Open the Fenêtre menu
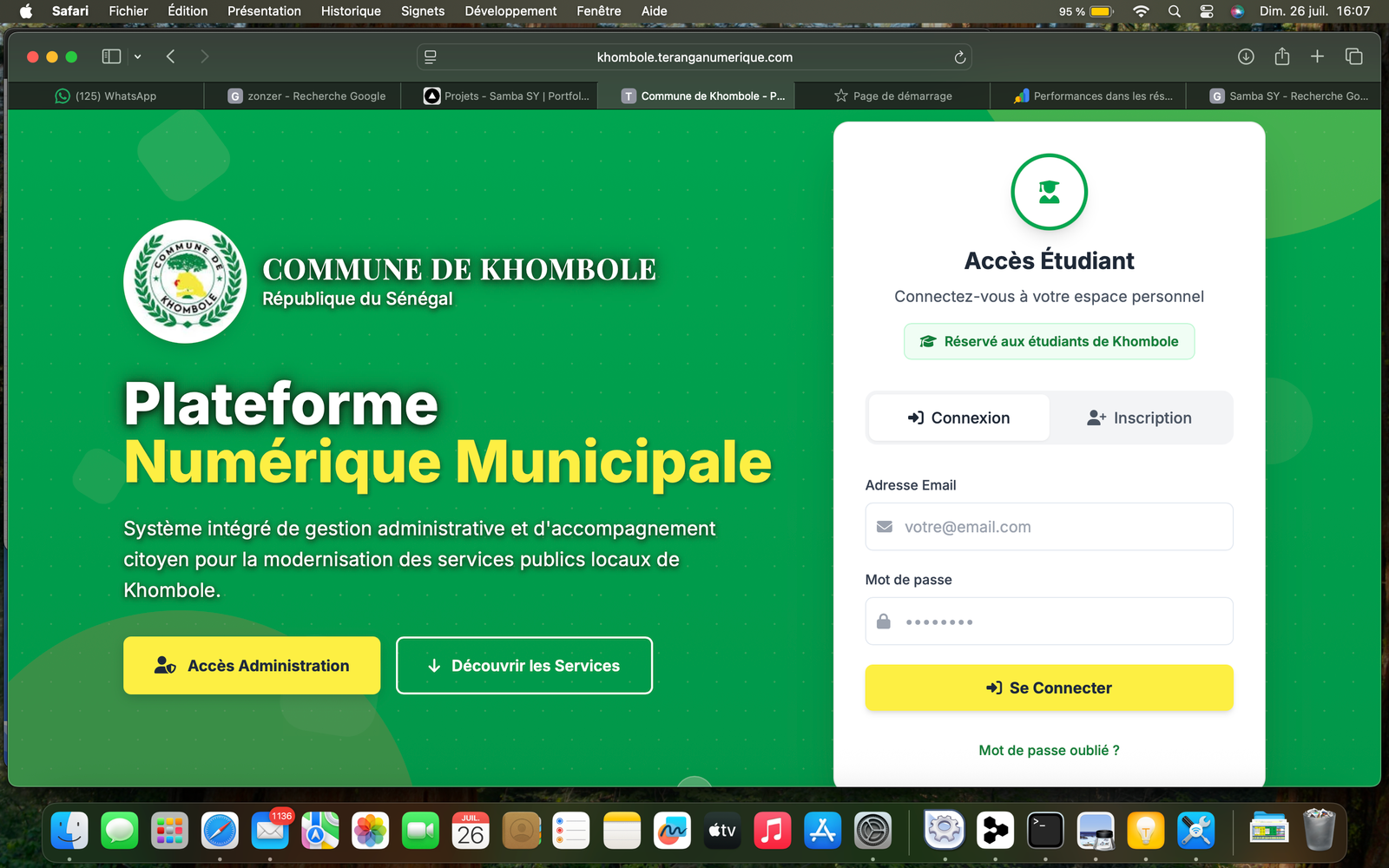 pyautogui.click(x=599, y=11)
